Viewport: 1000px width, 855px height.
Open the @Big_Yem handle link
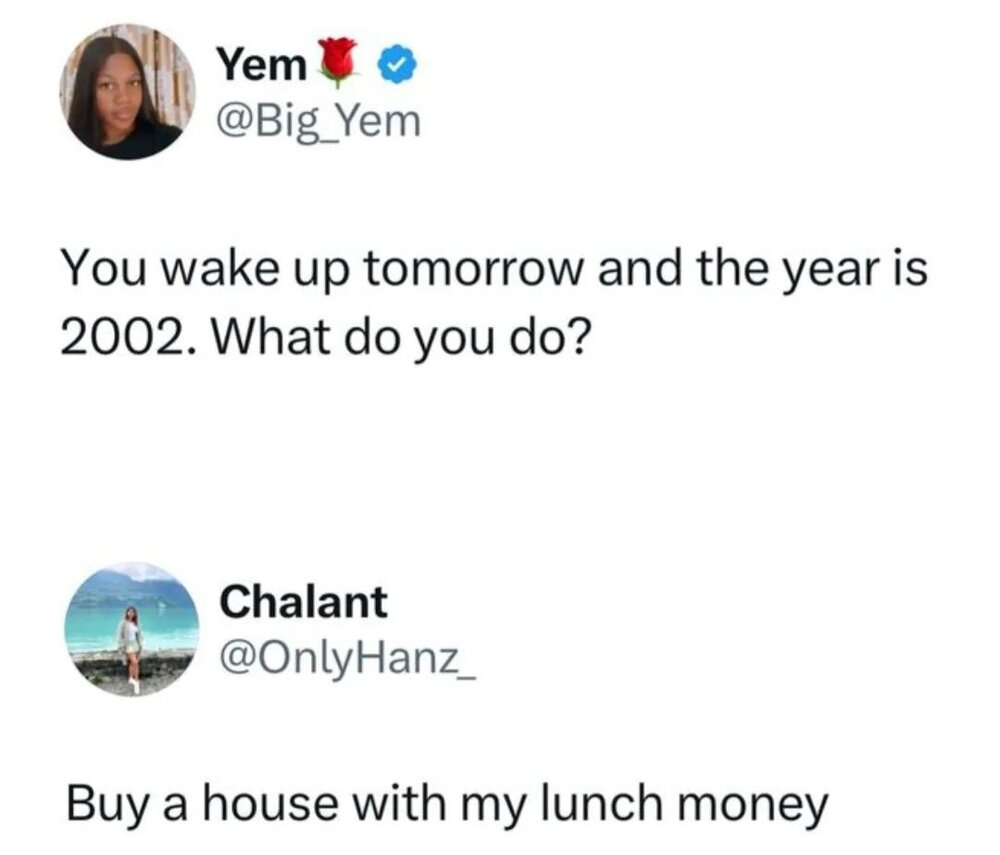[319, 122]
